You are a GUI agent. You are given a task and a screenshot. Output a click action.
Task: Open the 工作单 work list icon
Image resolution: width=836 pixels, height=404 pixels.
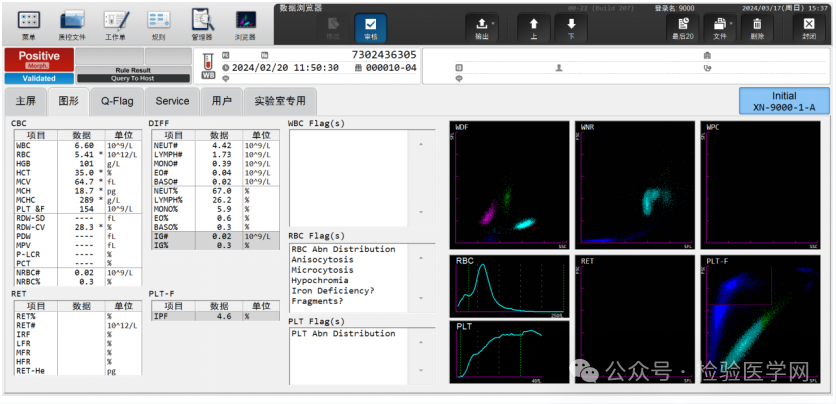(x=116, y=23)
